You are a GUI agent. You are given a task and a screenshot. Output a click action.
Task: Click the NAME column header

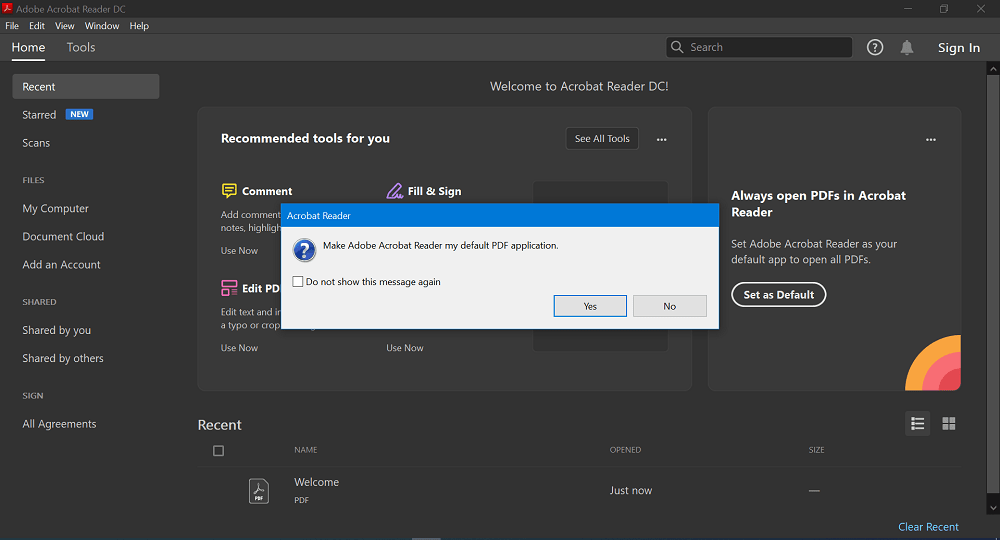(x=305, y=449)
